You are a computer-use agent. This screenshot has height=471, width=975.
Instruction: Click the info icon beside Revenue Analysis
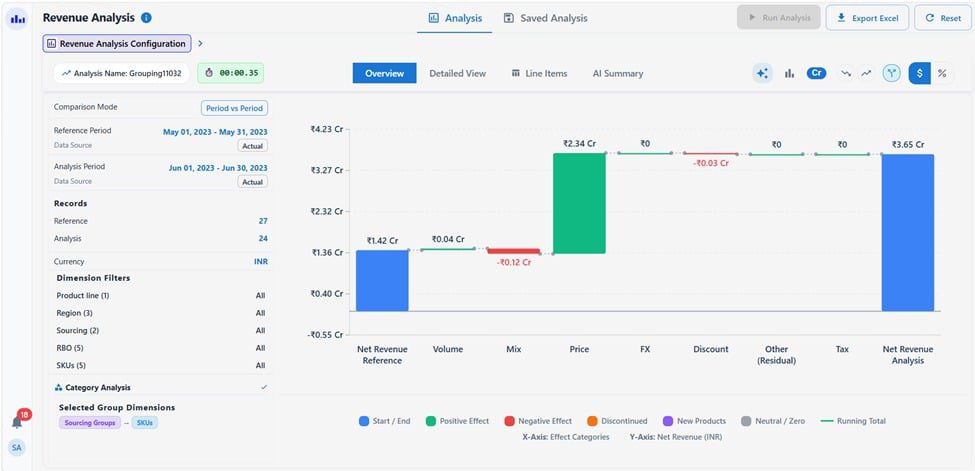pyautogui.click(x=147, y=18)
